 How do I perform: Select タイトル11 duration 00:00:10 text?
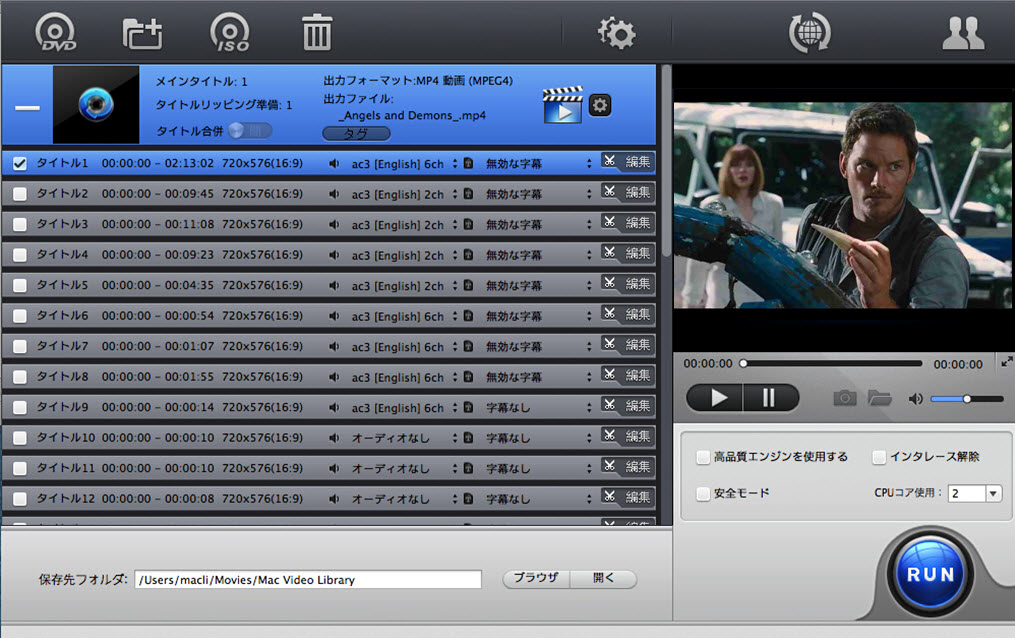coord(189,468)
